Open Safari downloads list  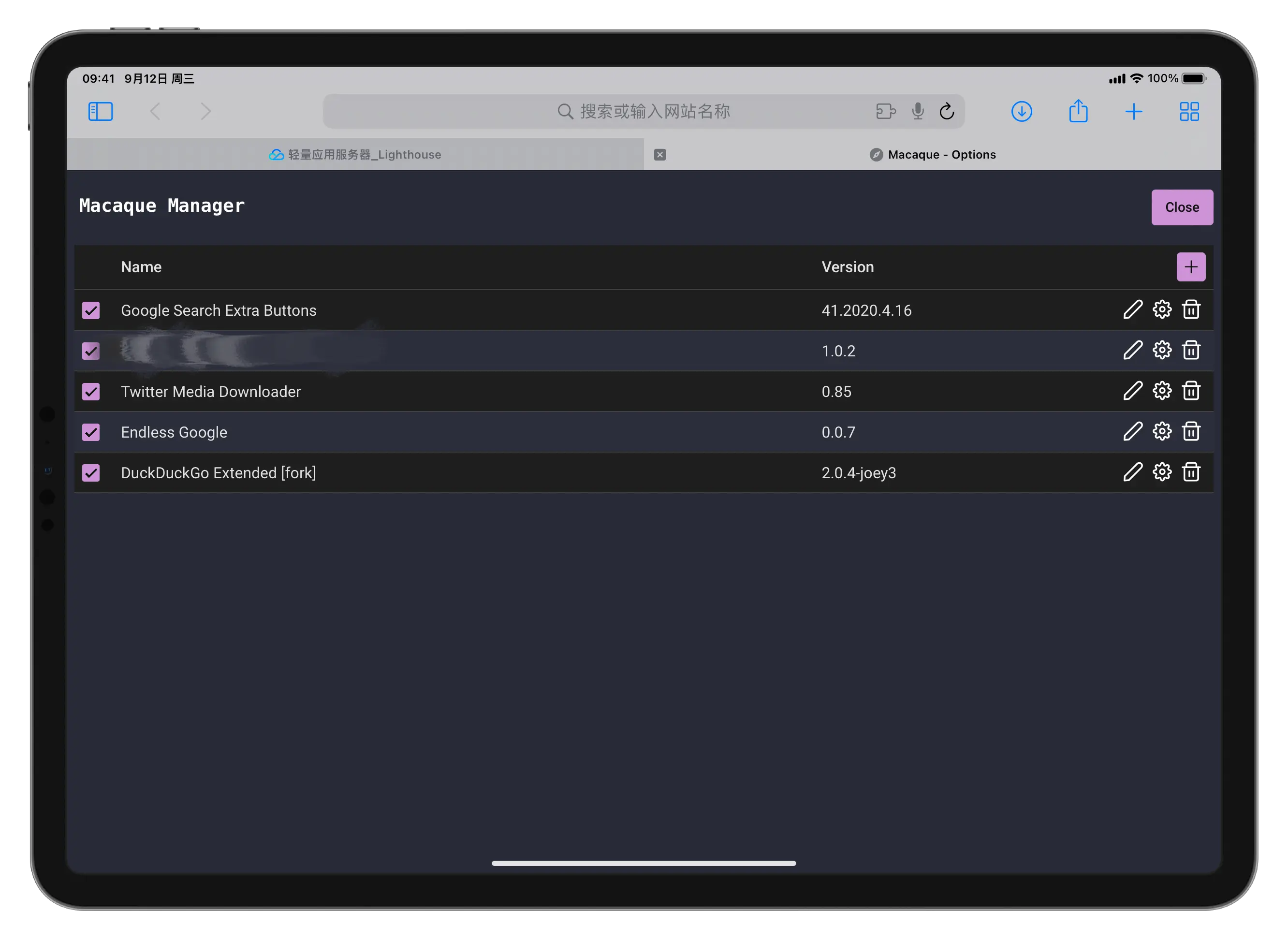coord(1022,112)
